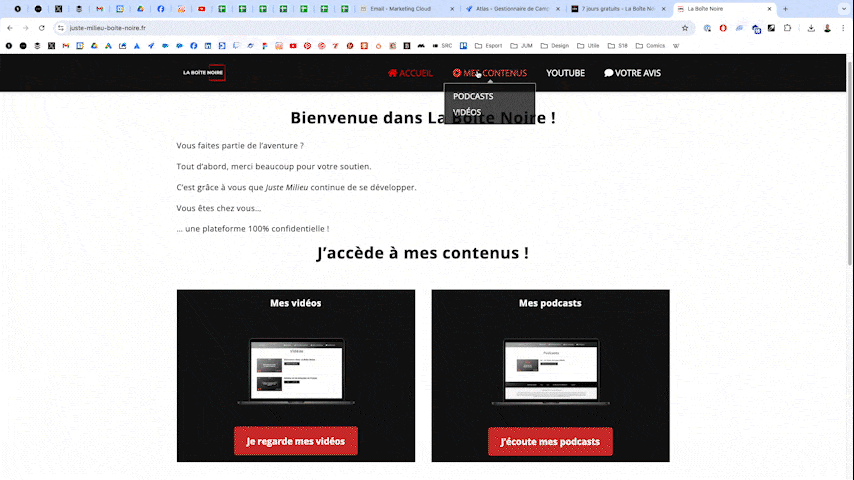Open the YOUTUBE navigation link
Viewport: 854px width, 480px height.
pos(565,73)
